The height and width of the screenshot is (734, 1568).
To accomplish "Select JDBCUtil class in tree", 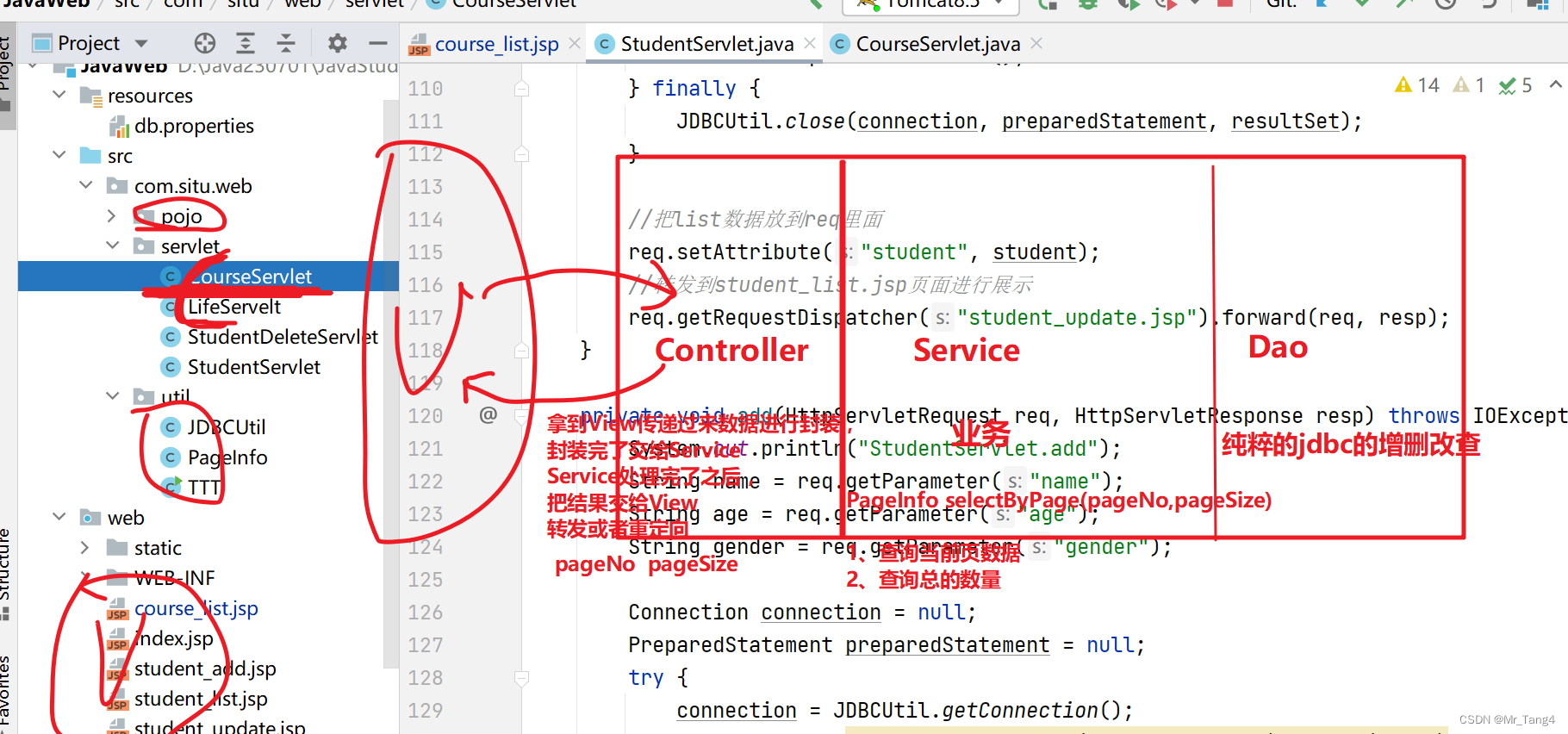I will click(x=227, y=427).
